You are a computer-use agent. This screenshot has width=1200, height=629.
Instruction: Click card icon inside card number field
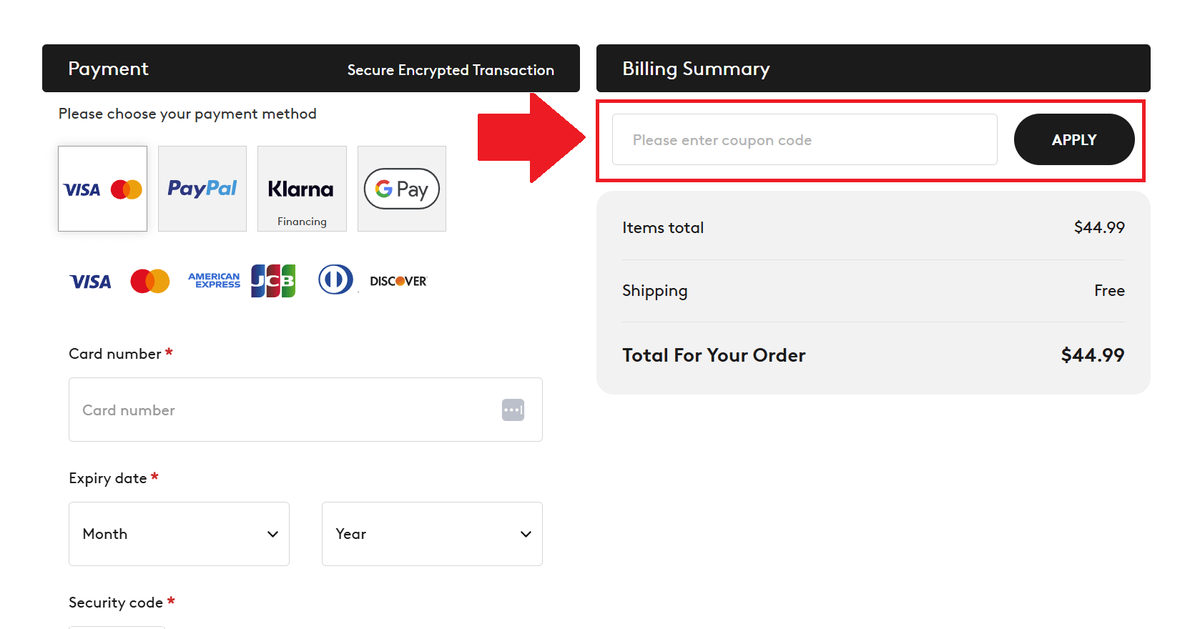(x=513, y=410)
